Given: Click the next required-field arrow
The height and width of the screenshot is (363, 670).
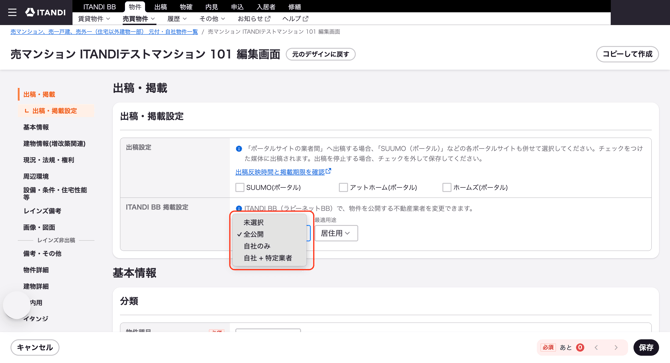Looking at the screenshot, I should (616, 348).
